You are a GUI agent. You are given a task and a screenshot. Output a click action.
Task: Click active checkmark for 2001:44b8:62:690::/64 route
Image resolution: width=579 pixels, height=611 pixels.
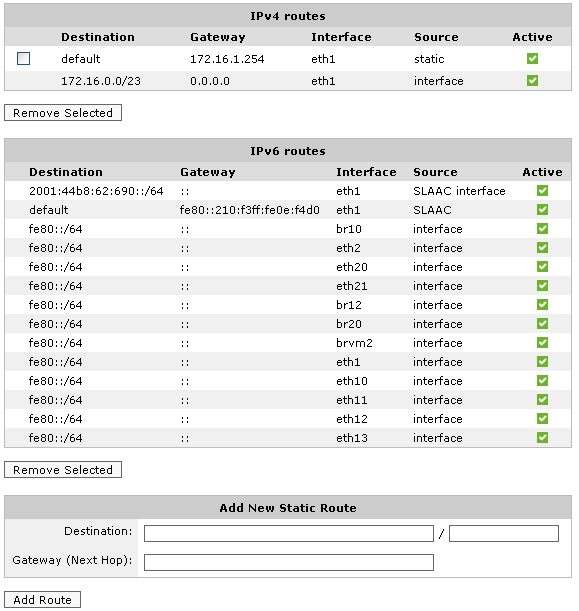pyautogui.click(x=542, y=191)
